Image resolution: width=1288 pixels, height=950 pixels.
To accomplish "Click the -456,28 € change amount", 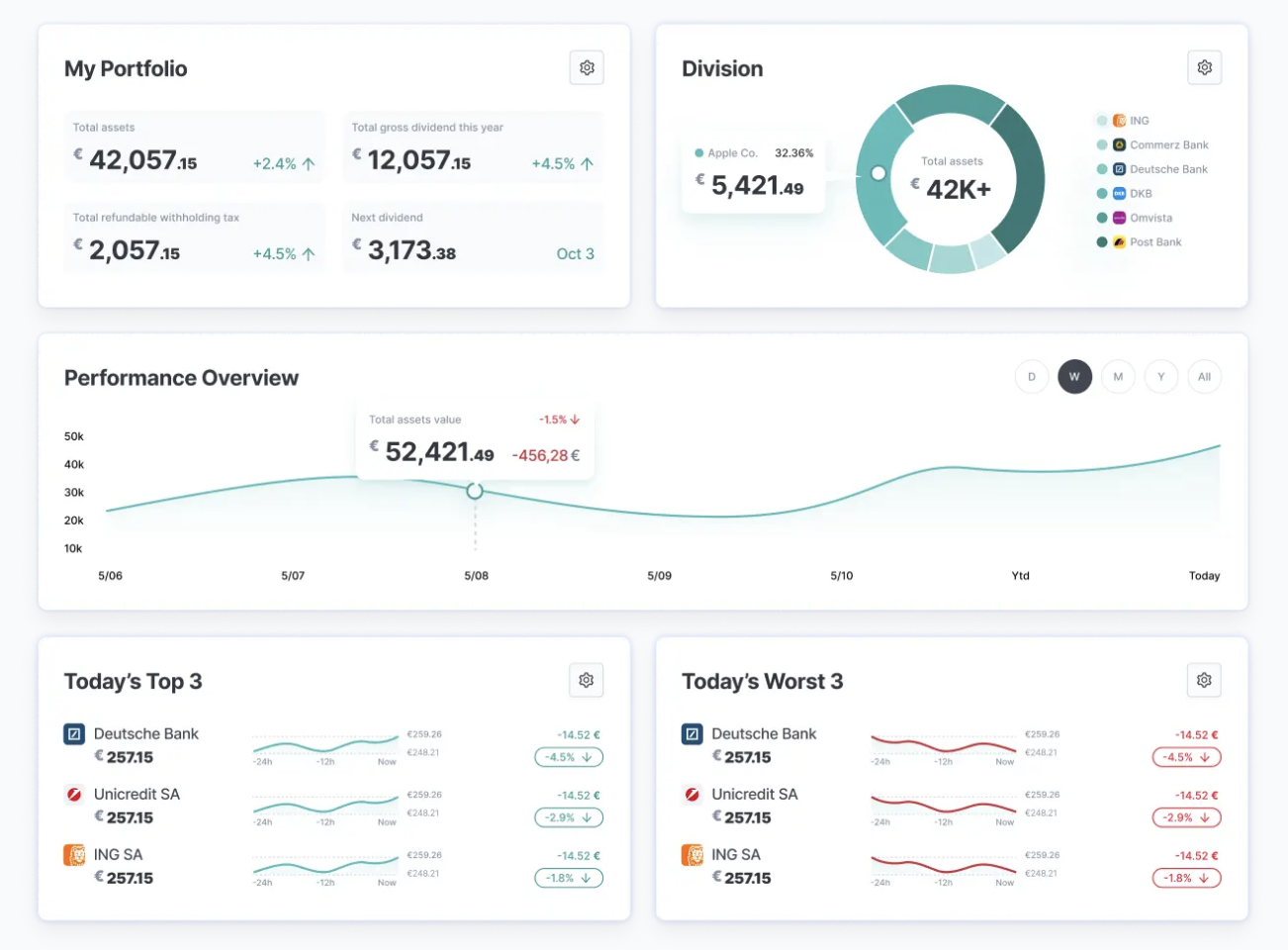I will [x=546, y=455].
